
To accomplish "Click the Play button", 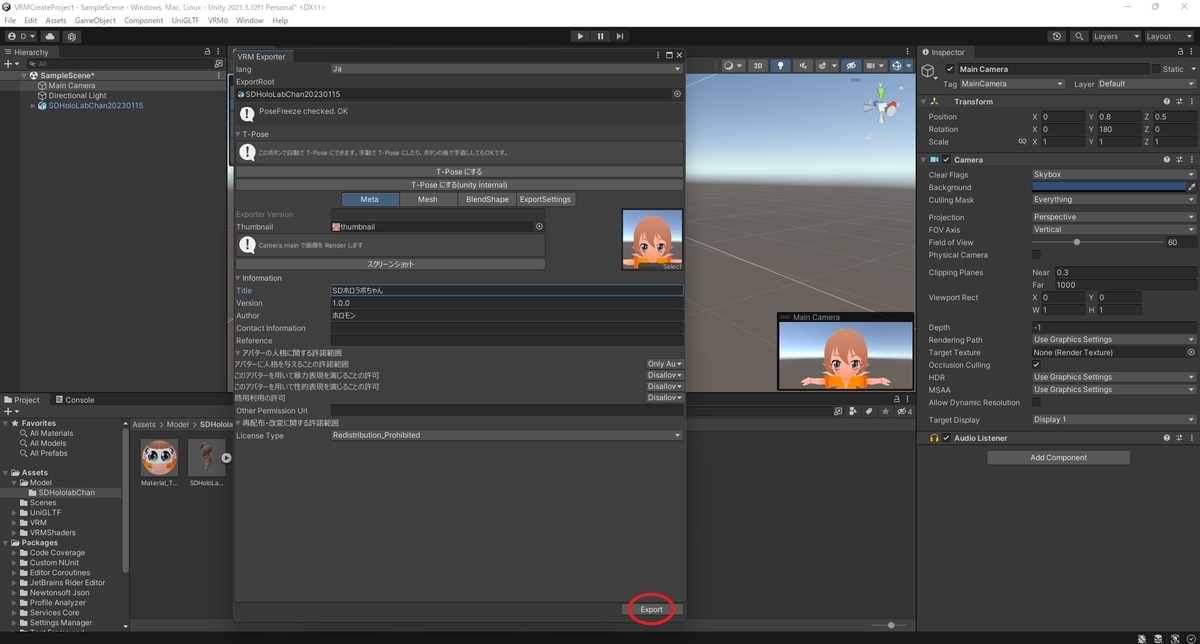I will pos(580,36).
